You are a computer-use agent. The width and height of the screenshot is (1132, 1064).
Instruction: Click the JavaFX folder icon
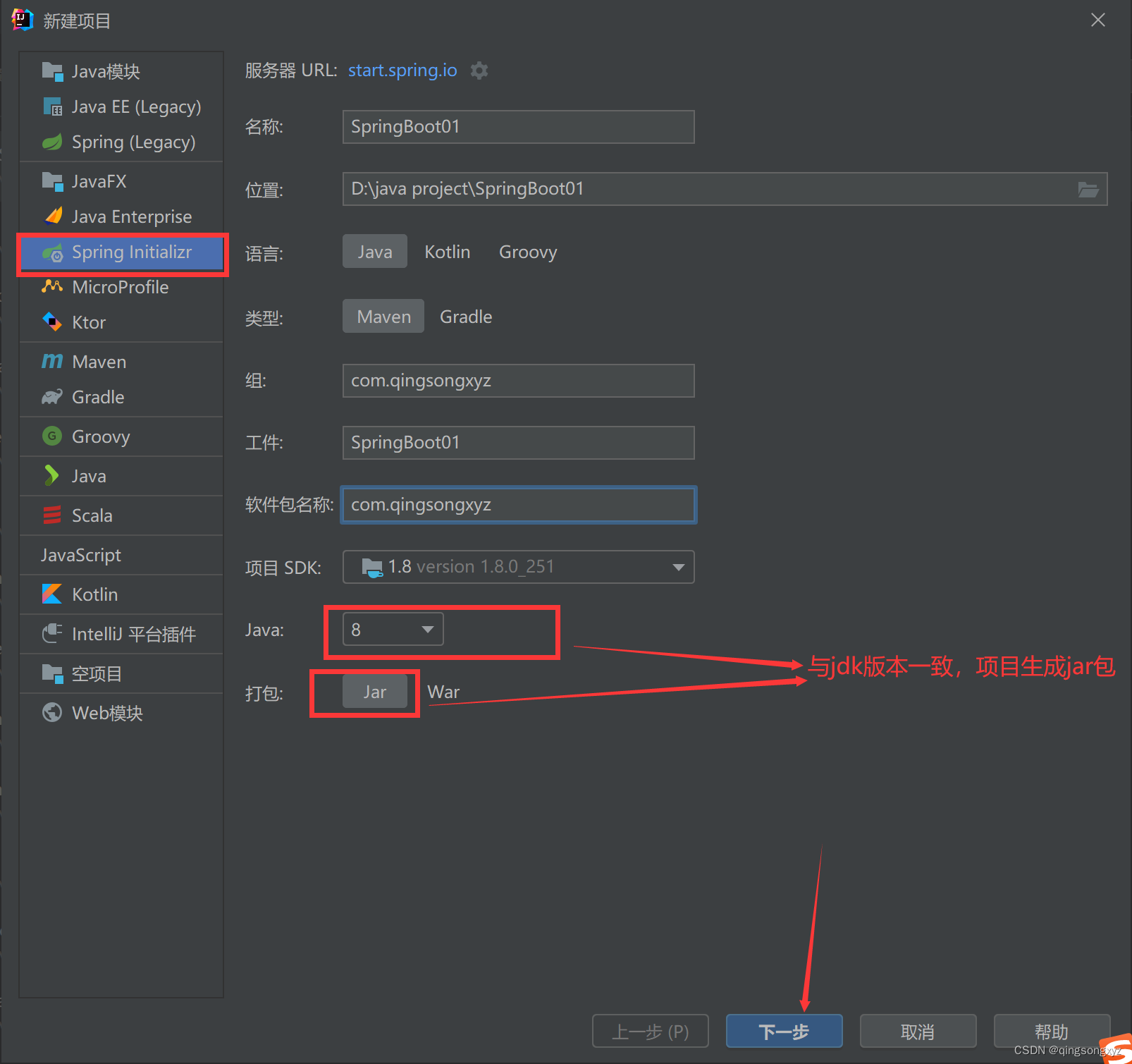coord(52,181)
